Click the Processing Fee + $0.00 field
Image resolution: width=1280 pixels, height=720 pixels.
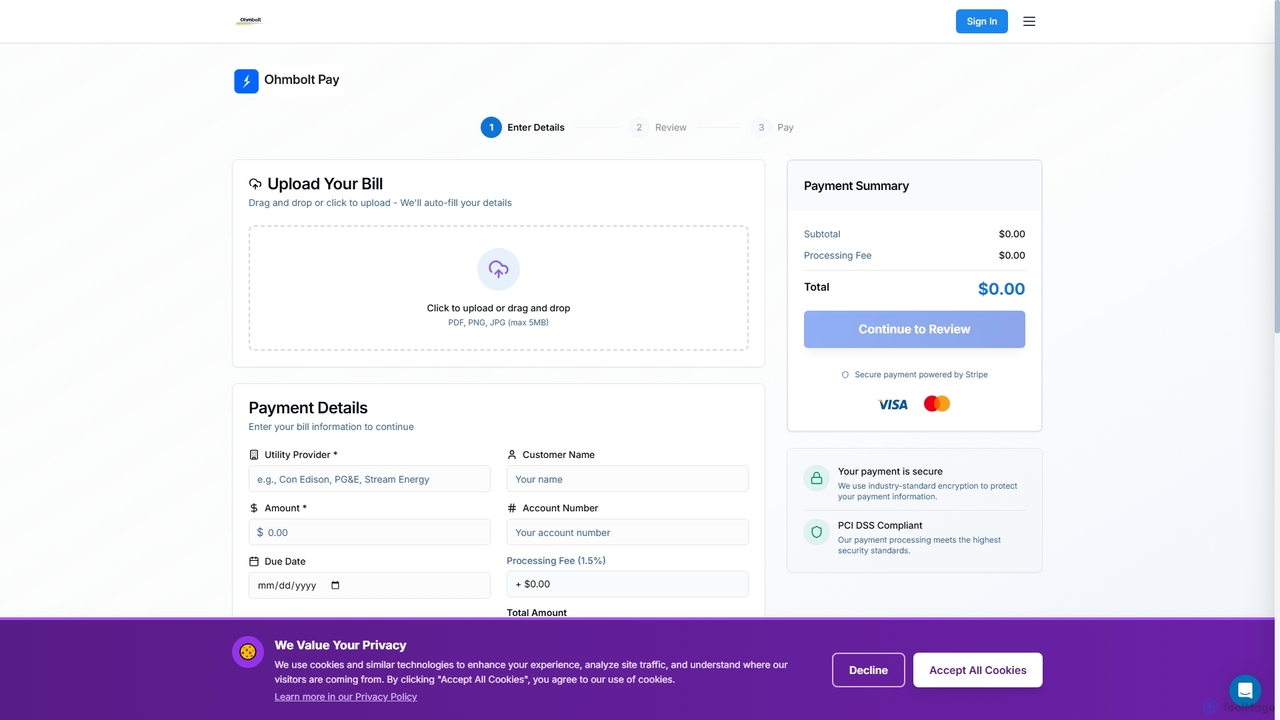pyautogui.click(x=627, y=584)
